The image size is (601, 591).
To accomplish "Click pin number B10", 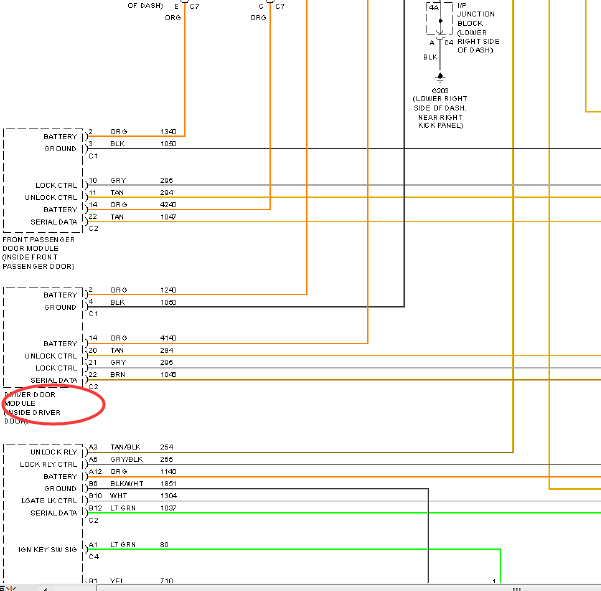I will tap(95, 496).
